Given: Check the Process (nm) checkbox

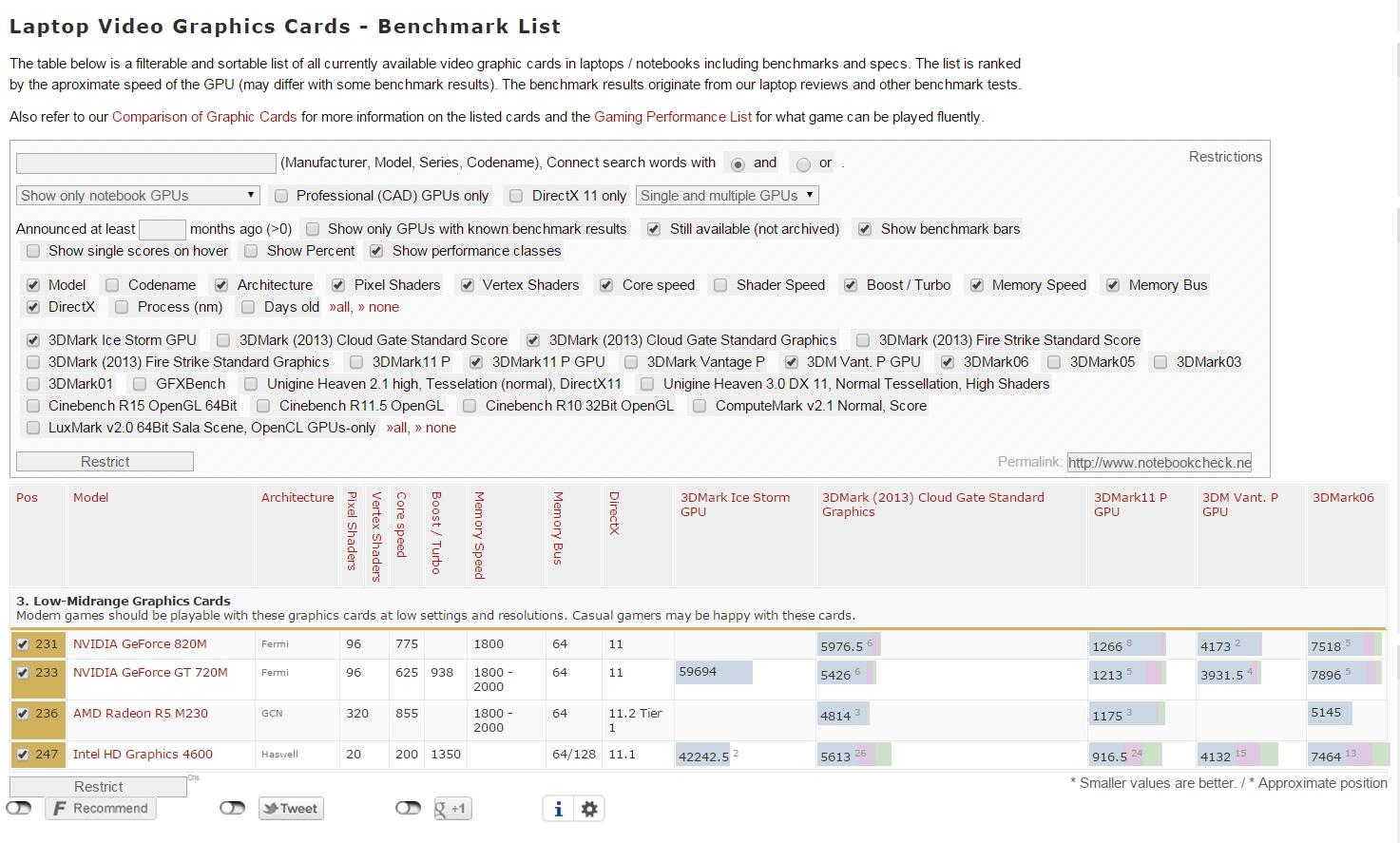Looking at the screenshot, I should (x=122, y=307).
